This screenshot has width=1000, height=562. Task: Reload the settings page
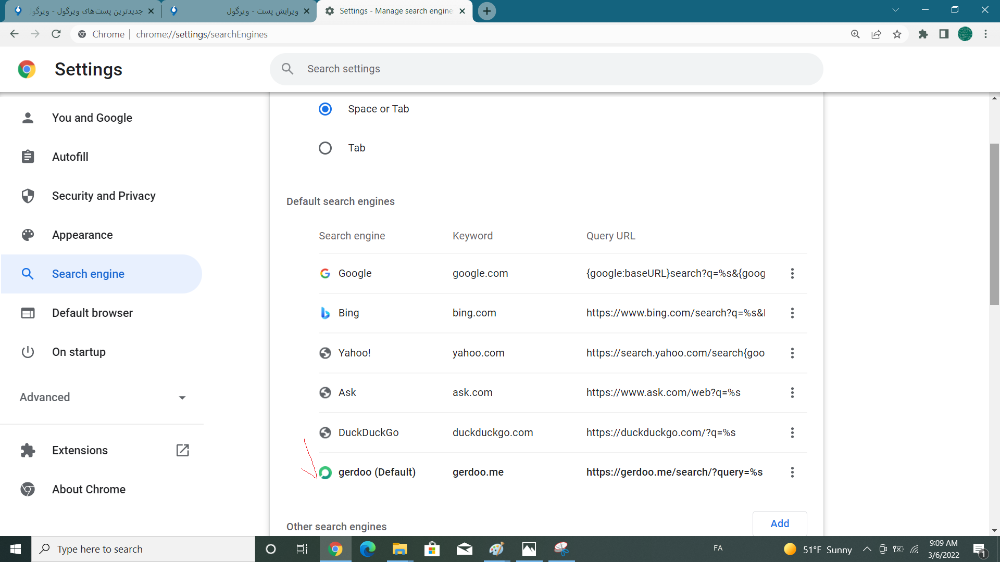(x=56, y=34)
